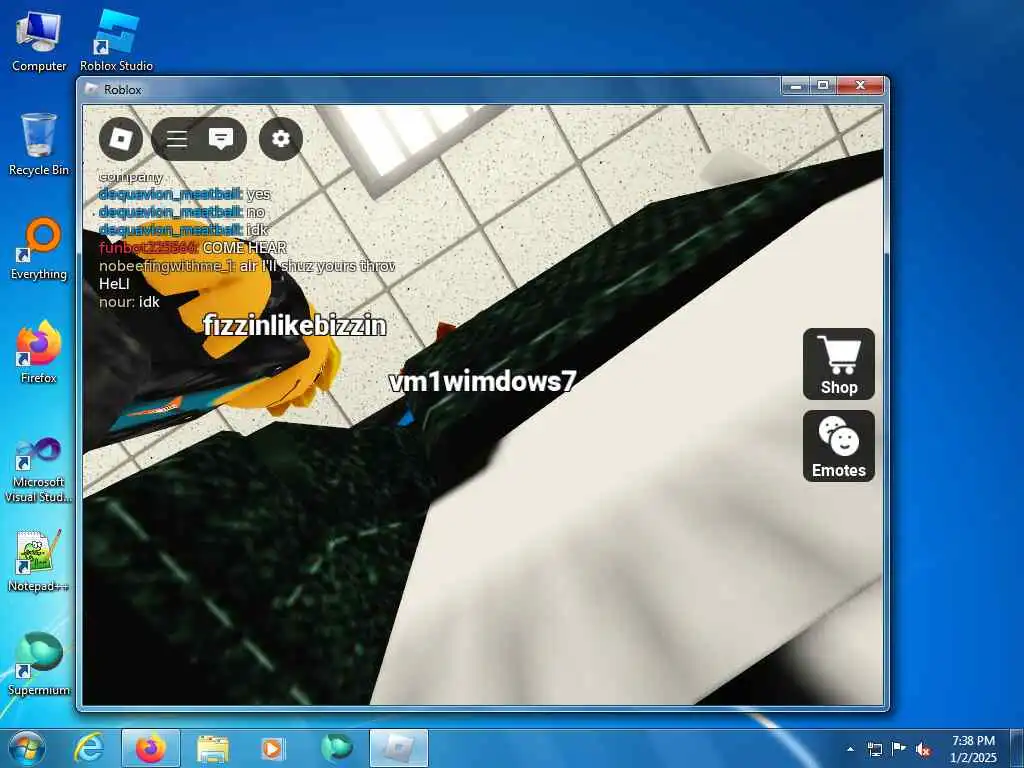Click dequavion_meatball's 'yes' chat message
The width and height of the screenshot is (1024, 768).
coord(184,194)
